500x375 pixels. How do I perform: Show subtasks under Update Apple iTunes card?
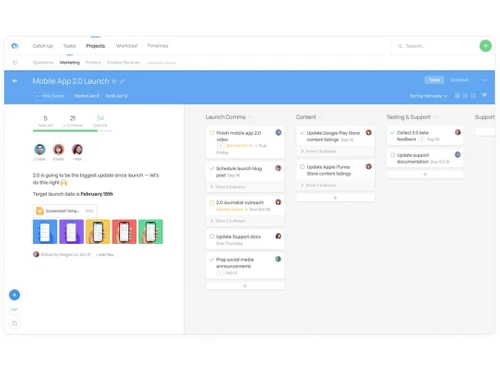click(319, 185)
